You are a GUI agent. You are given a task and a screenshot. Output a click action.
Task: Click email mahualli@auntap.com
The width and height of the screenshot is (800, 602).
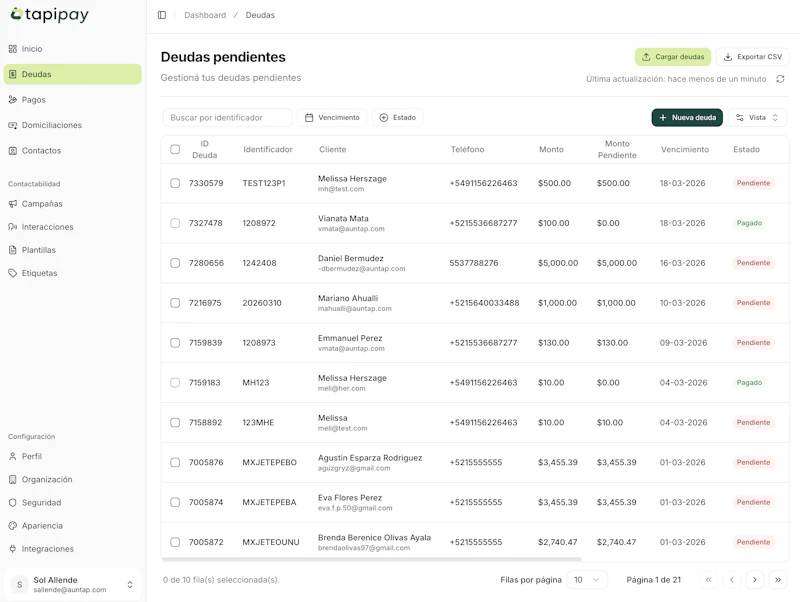[x=355, y=309]
